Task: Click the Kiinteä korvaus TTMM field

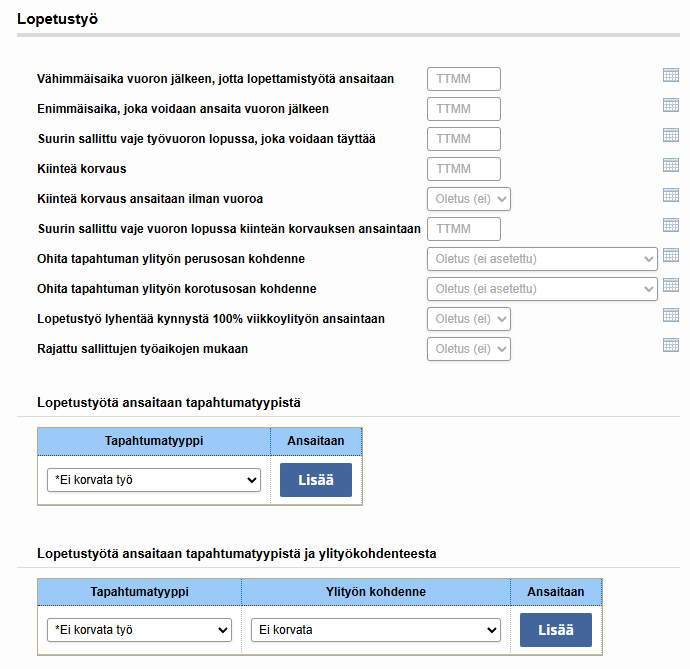Action: click(x=464, y=169)
